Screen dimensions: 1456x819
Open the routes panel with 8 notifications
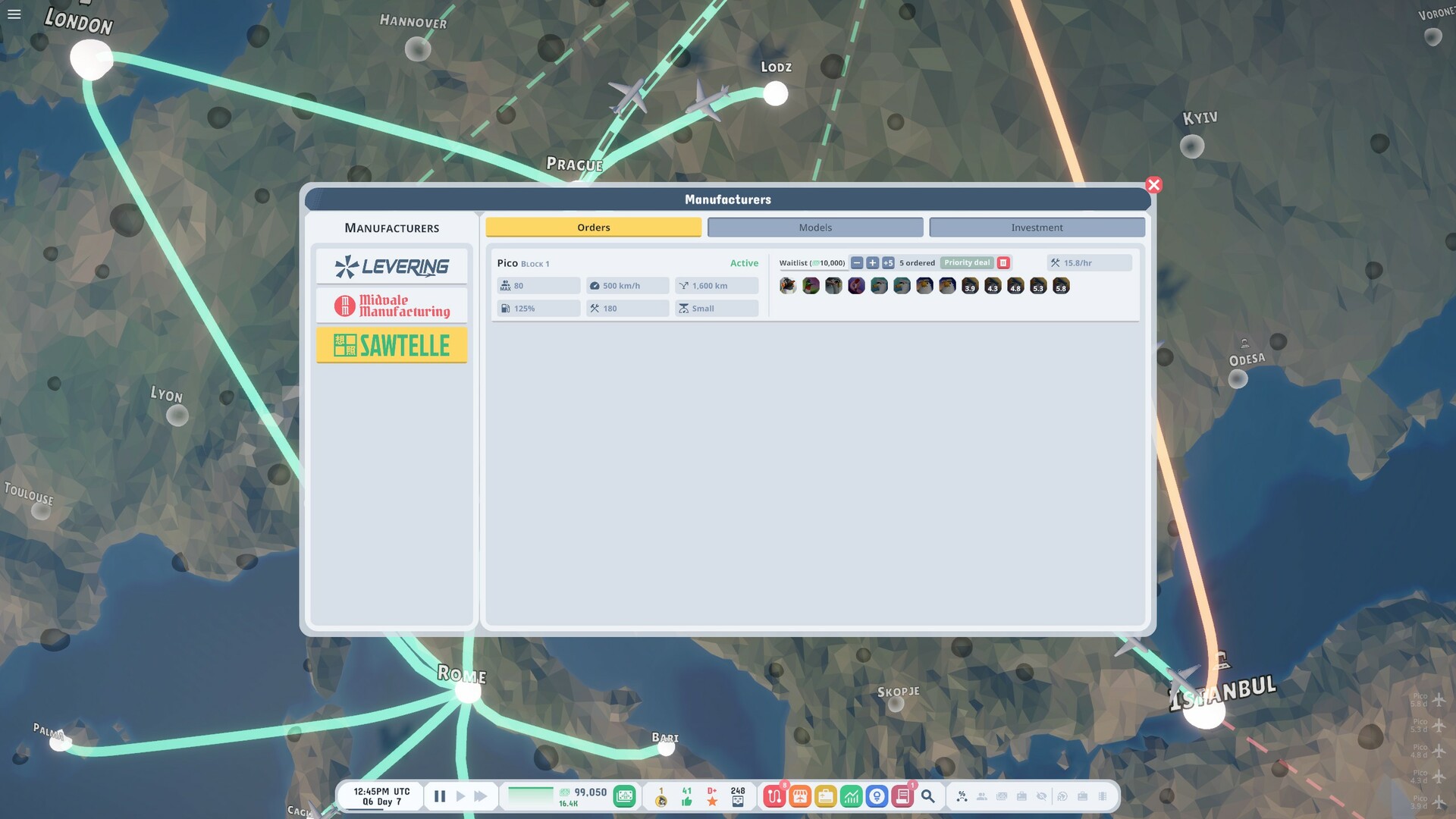pos(774,796)
